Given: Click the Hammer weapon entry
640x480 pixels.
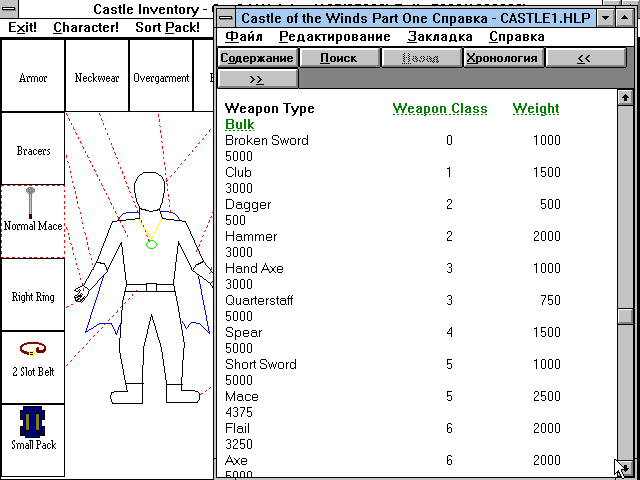Looking at the screenshot, I should 251,236.
